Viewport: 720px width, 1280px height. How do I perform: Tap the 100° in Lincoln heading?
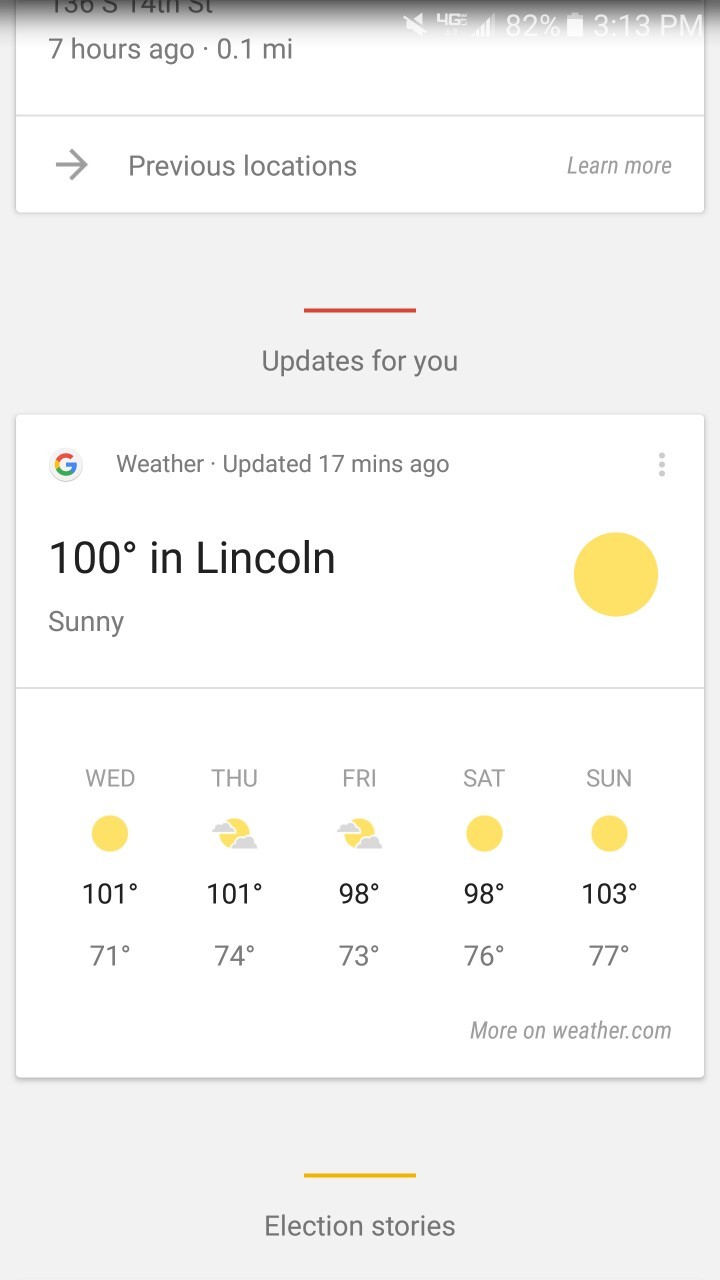click(192, 558)
